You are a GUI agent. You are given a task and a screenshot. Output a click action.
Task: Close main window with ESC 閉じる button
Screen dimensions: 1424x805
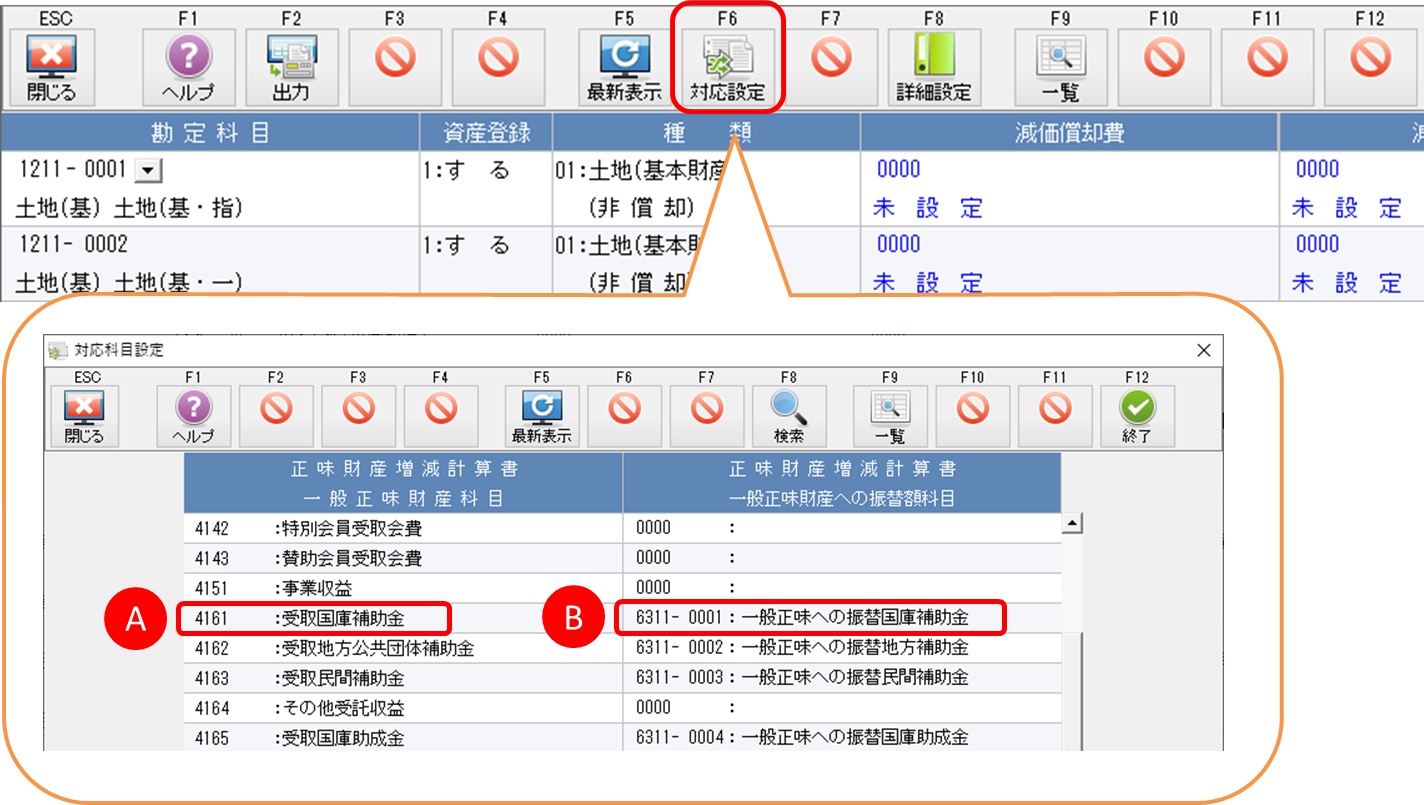(x=52, y=67)
